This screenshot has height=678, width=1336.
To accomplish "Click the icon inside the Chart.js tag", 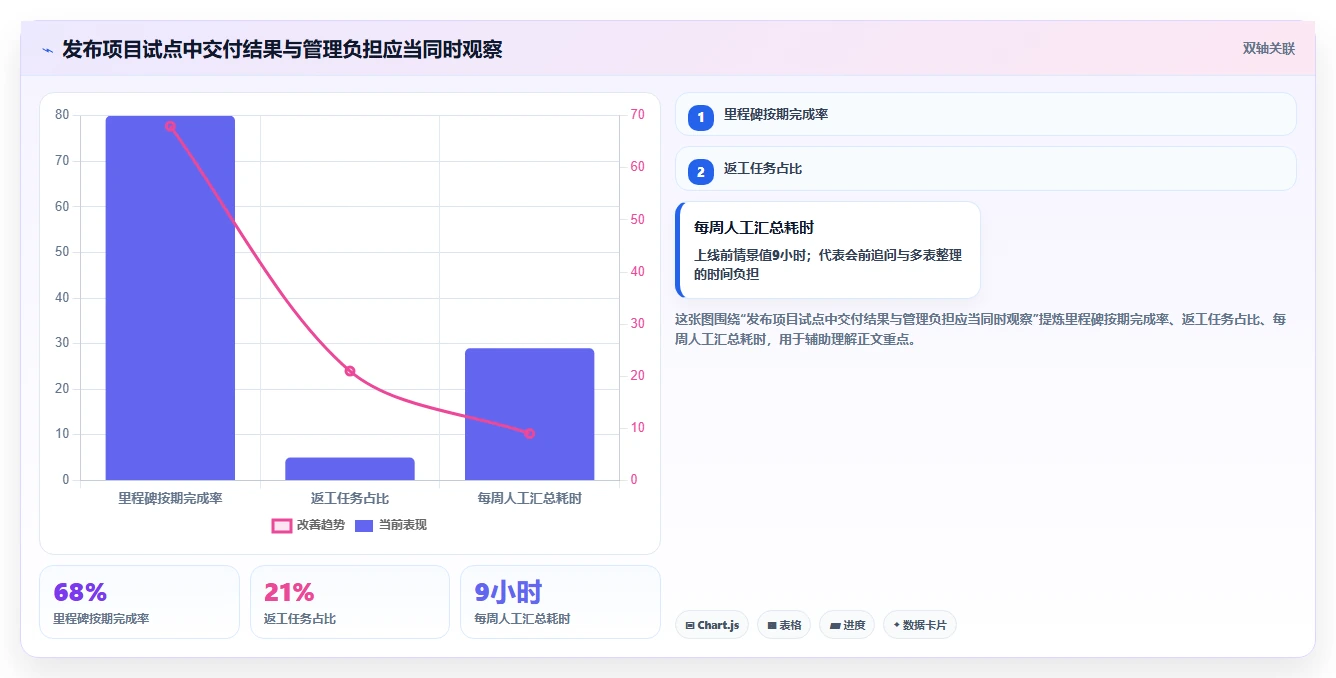I will point(690,625).
